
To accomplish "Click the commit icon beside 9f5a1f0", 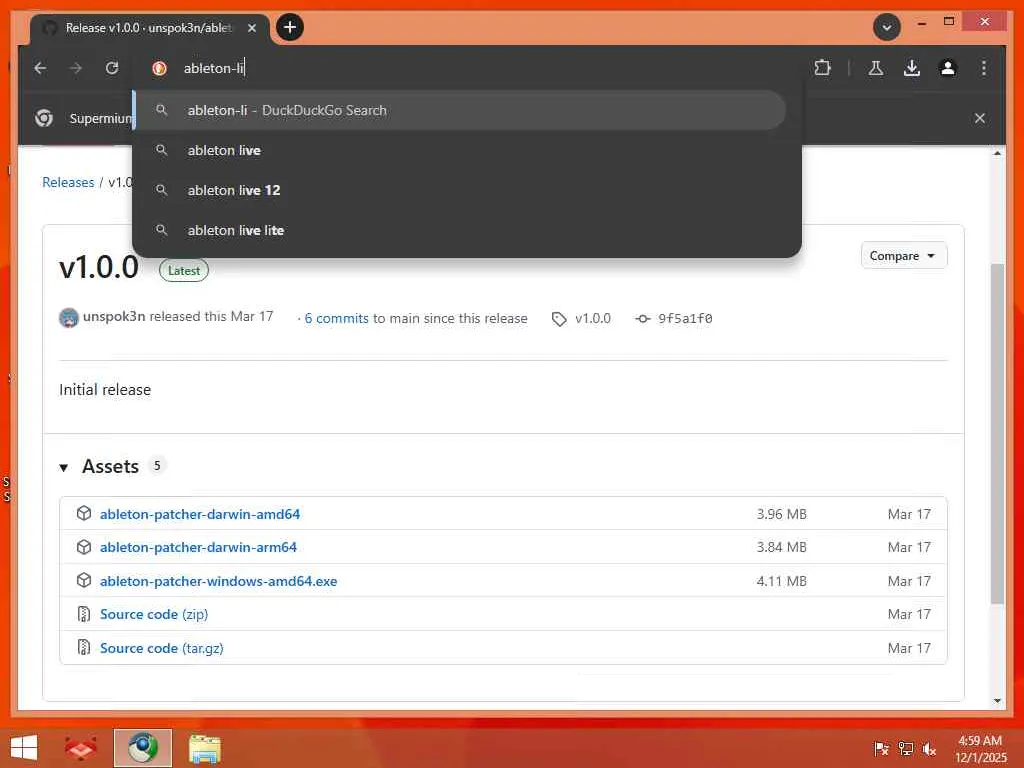I will pyautogui.click(x=643, y=319).
